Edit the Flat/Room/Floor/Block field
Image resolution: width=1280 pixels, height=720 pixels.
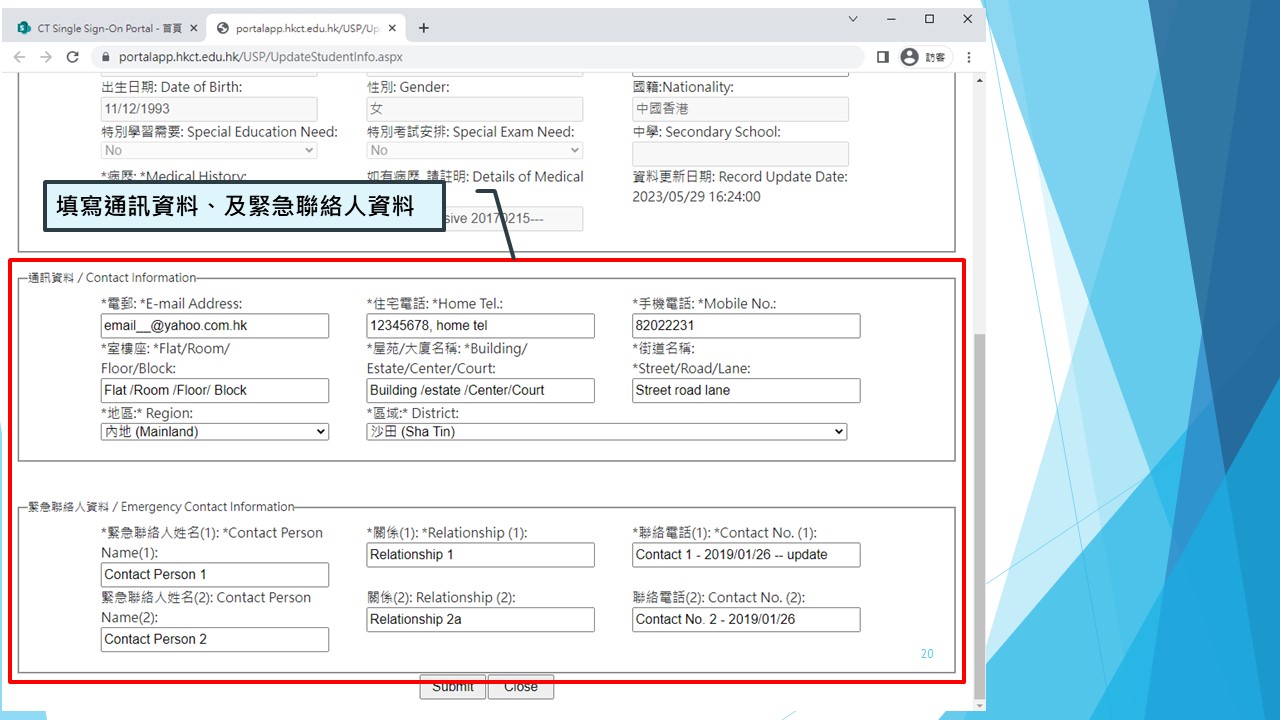[215, 390]
